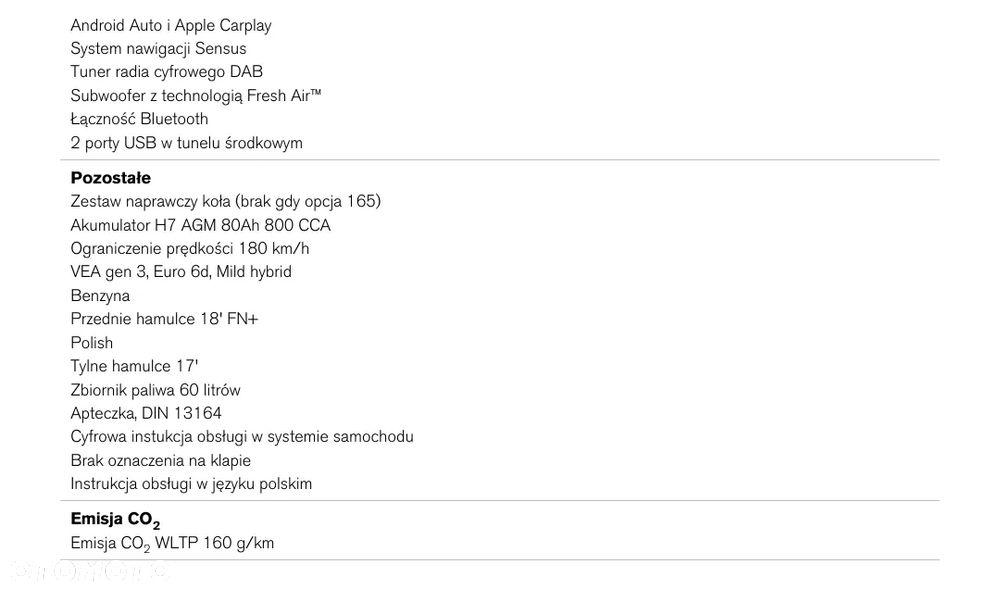Select Ograniczenie prędkości 180 km/h text
1000x591 pixels.
[190, 248]
